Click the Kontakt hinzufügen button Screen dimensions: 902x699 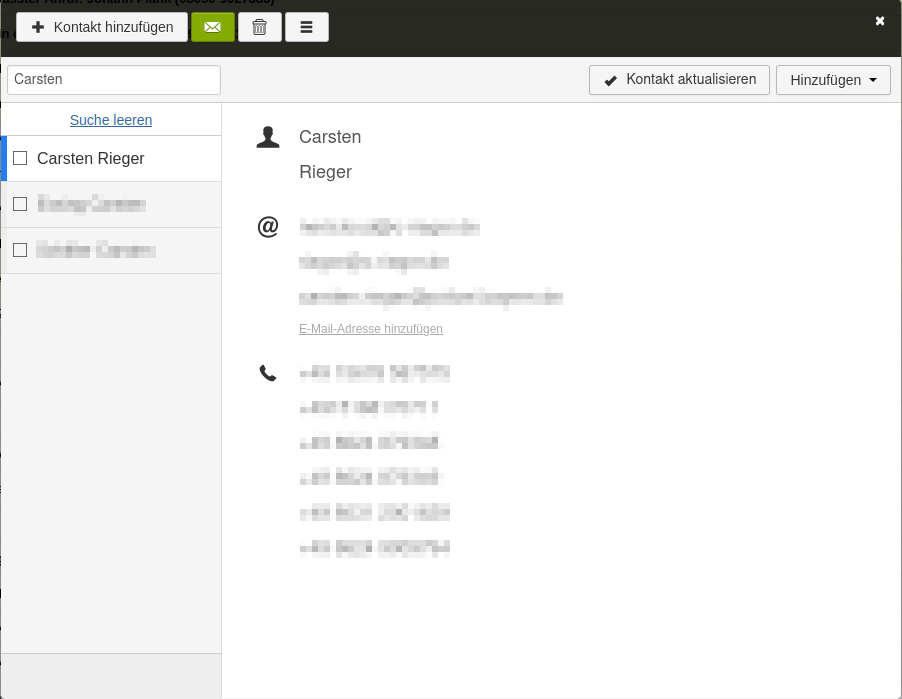click(102, 27)
